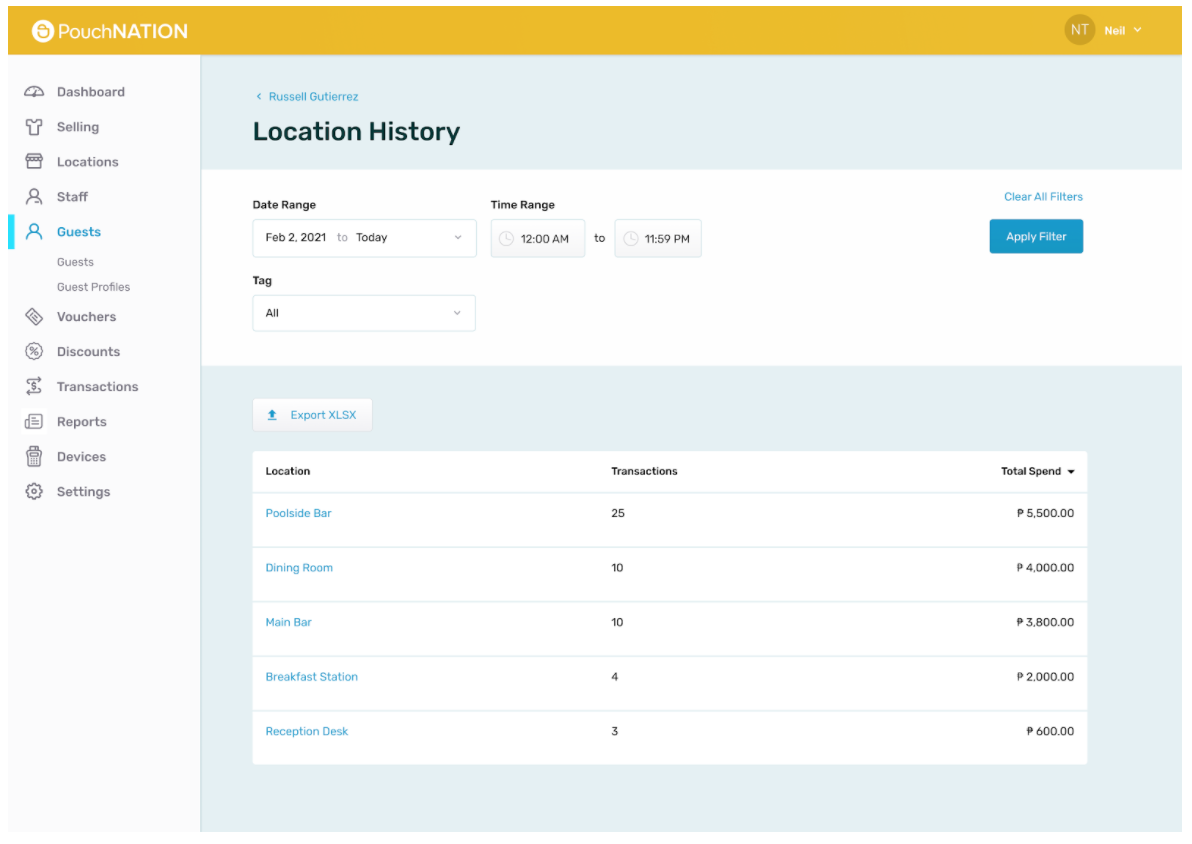This screenshot has width=1192, height=844.
Task: Click the clock icon beside 11:59 PM
Action: [631, 239]
